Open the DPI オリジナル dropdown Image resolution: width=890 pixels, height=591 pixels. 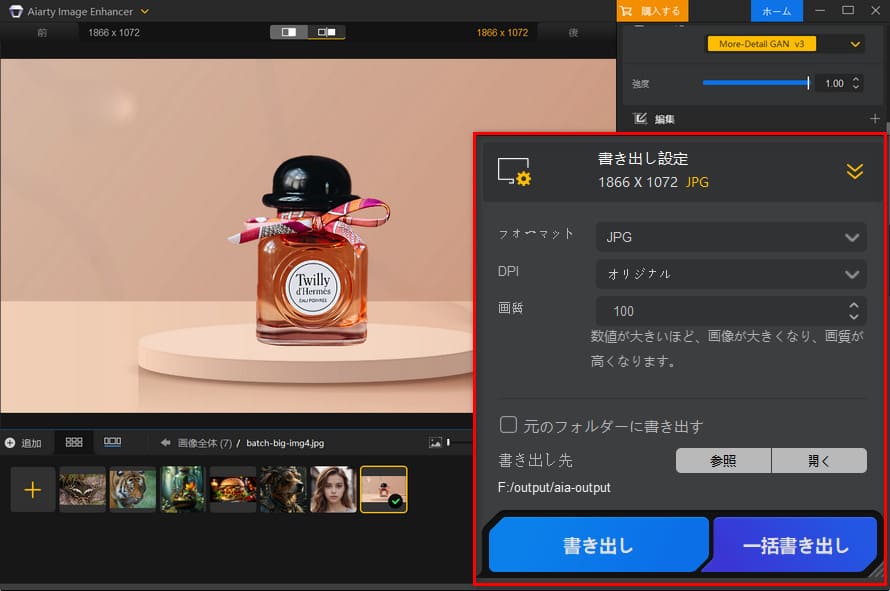pyautogui.click(x=731, y=274)
